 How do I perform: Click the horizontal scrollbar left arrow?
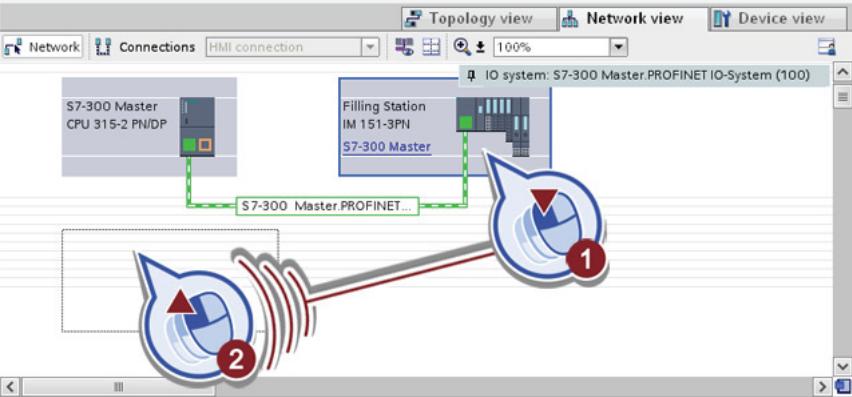click(10, 387)
